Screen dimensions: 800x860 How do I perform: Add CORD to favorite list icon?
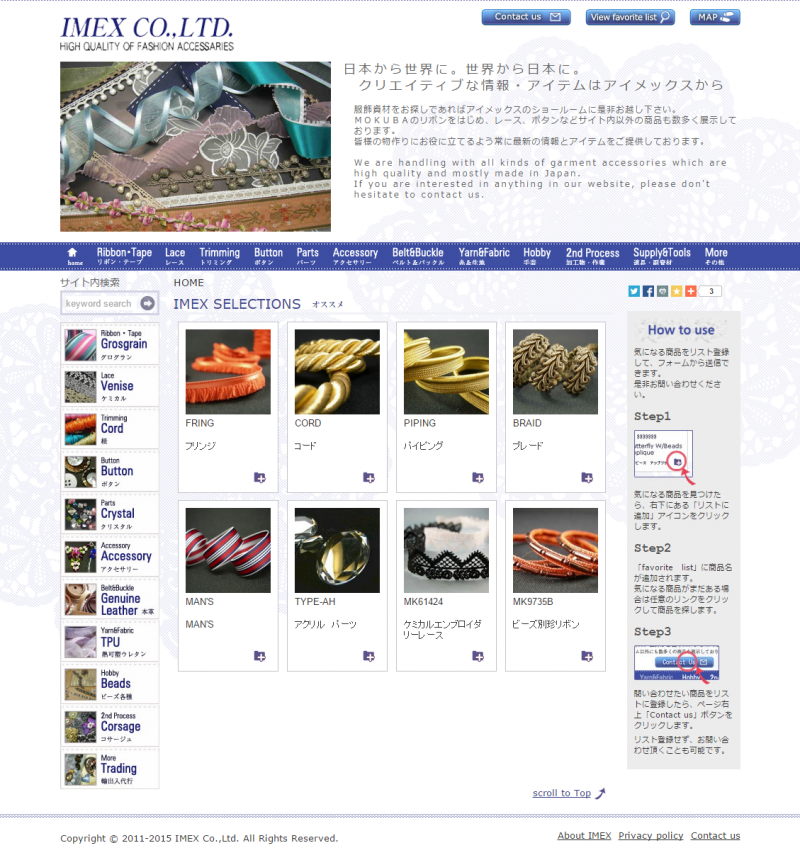[x=369, y=477]
